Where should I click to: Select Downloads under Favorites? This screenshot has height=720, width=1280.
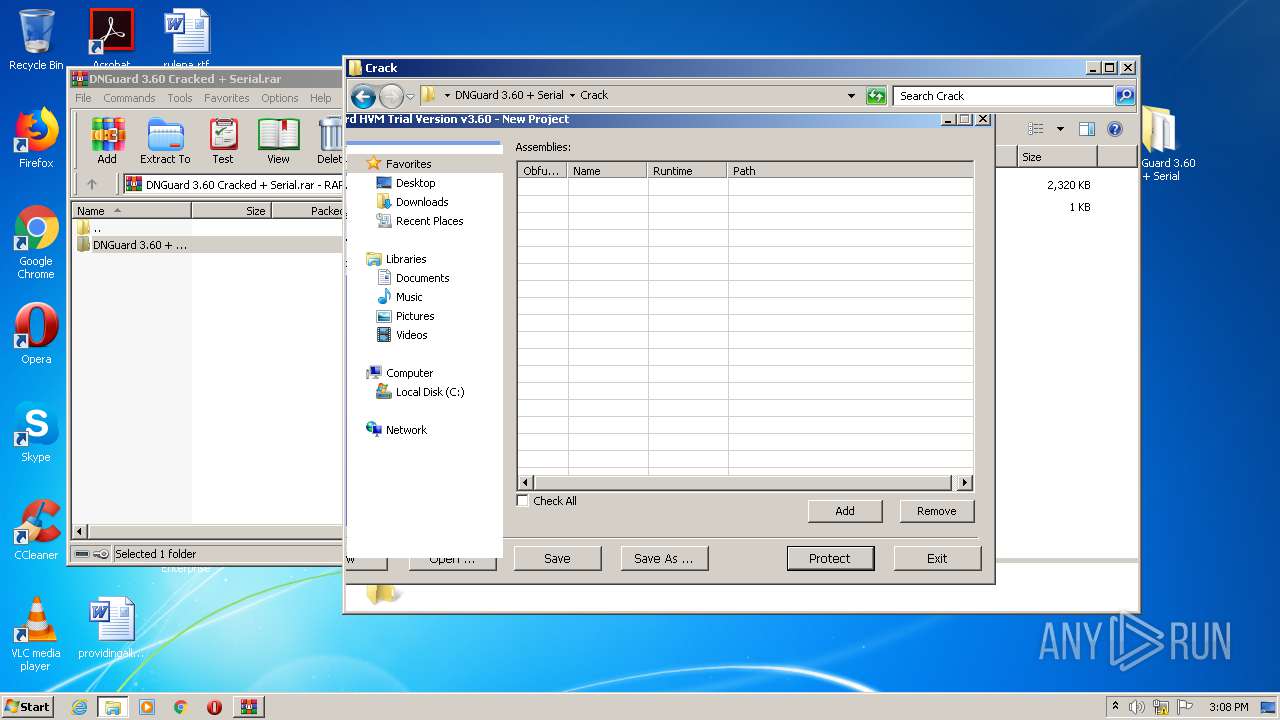422,202
